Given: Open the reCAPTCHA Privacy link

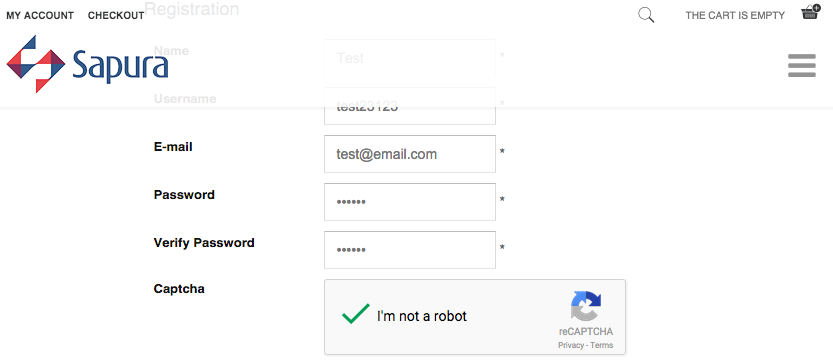Looking at the screenshot, I should (x=571, y=345).
